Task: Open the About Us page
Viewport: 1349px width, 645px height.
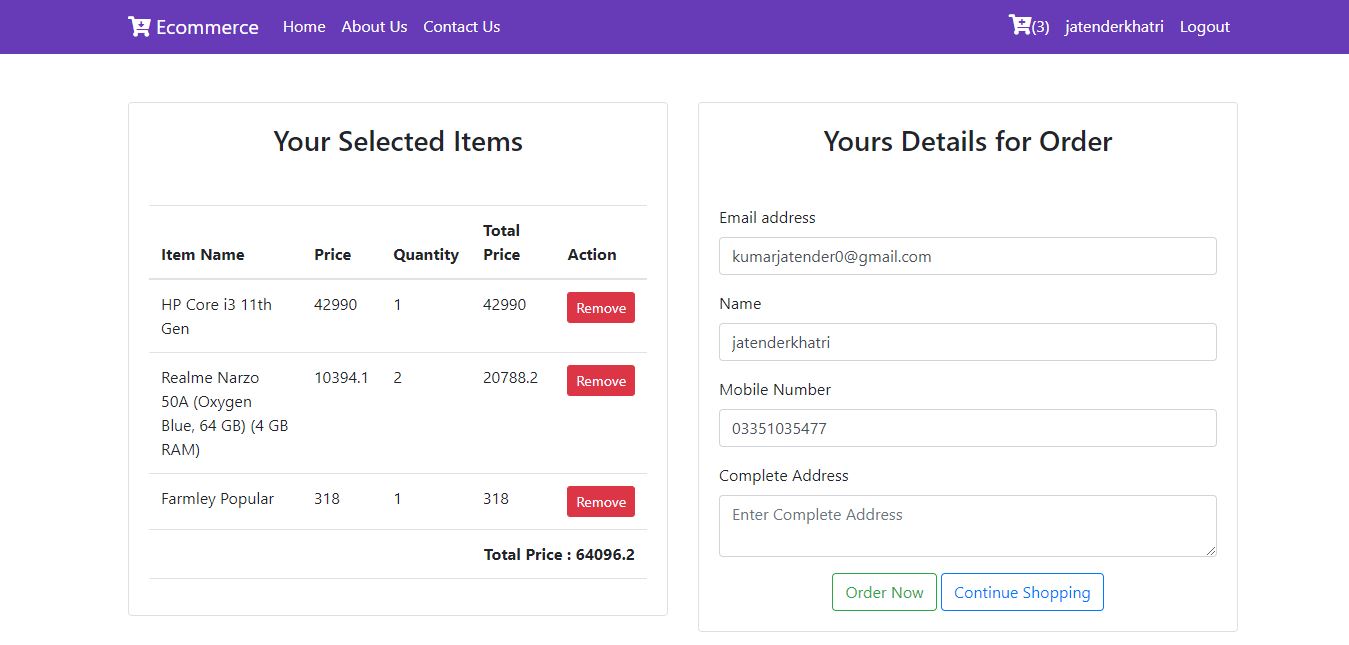Action: [x=374, y=27]
